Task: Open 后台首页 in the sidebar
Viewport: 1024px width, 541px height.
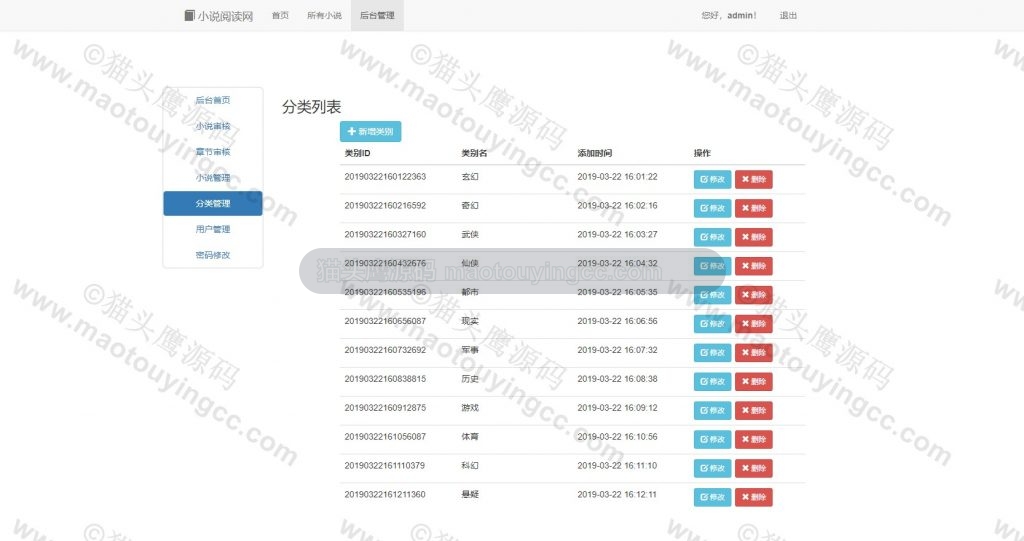Action: (213, 100)
